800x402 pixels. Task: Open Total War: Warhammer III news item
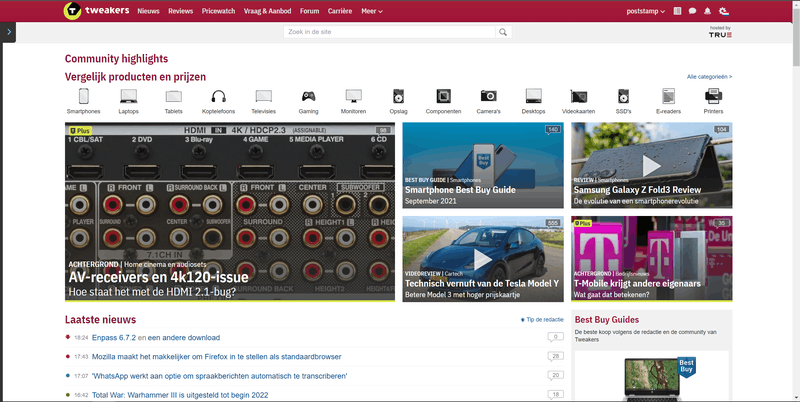[180, 395]
